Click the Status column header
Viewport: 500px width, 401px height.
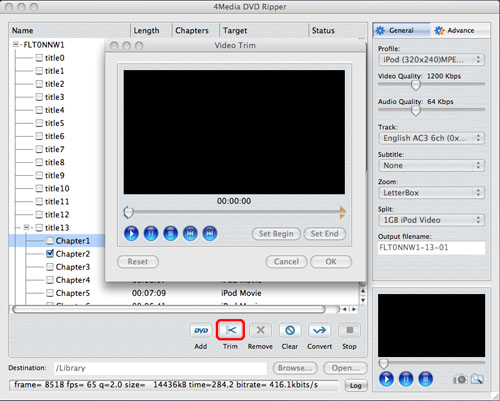338,30
